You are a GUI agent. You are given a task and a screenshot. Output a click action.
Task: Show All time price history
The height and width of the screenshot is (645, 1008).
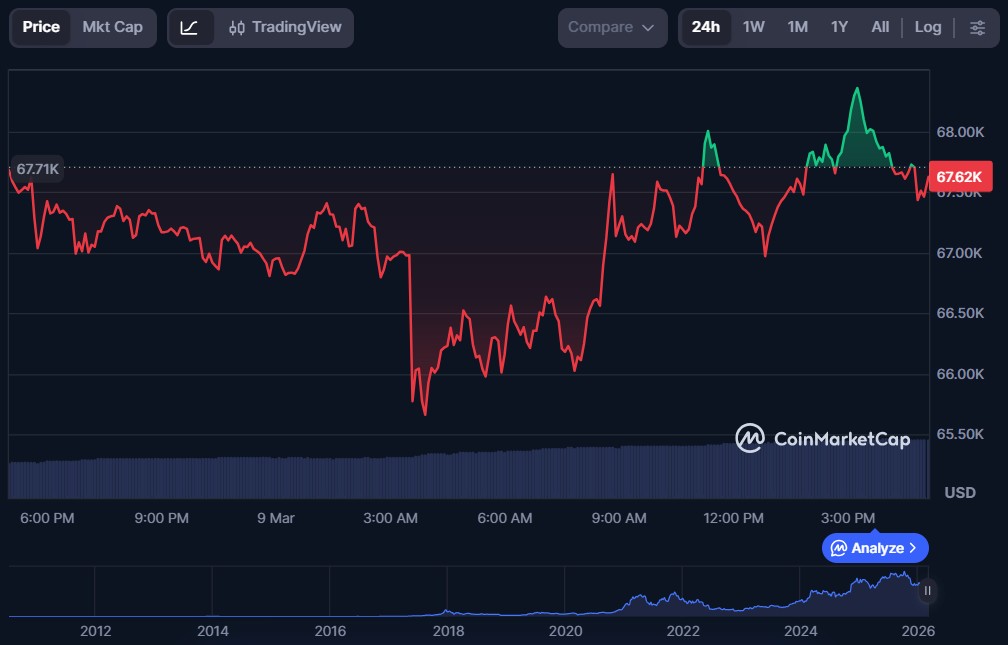[880, 27]
